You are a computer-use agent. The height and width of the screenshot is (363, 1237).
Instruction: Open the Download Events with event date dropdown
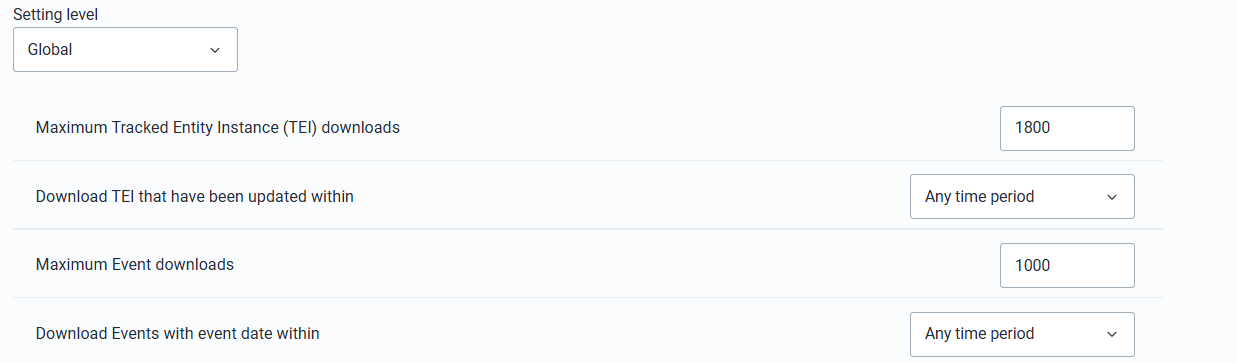coord(1022,334)
